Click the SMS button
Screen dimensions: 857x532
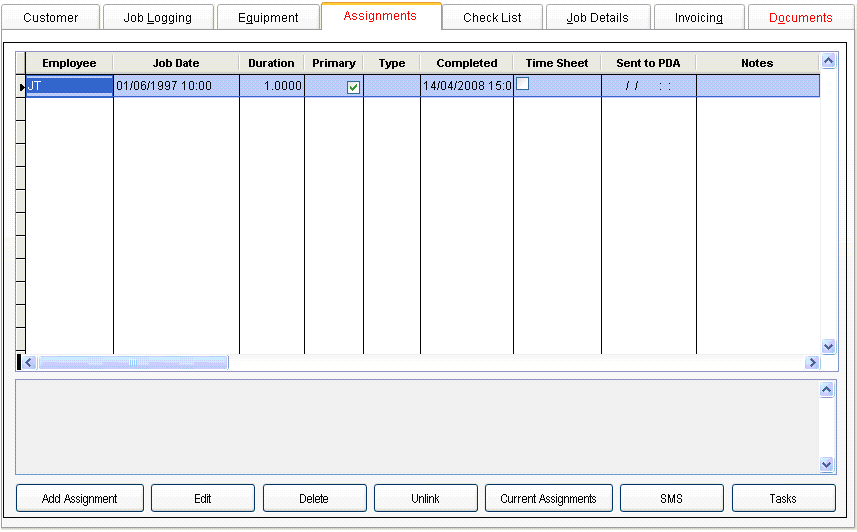pos(671,498)
